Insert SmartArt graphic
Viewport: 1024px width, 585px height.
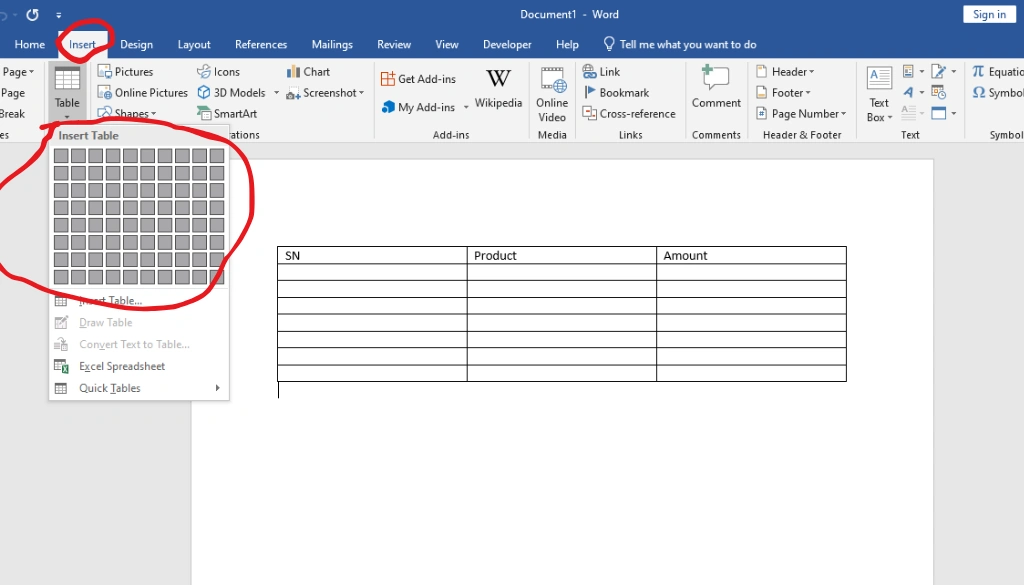click(x=227, y=114)
